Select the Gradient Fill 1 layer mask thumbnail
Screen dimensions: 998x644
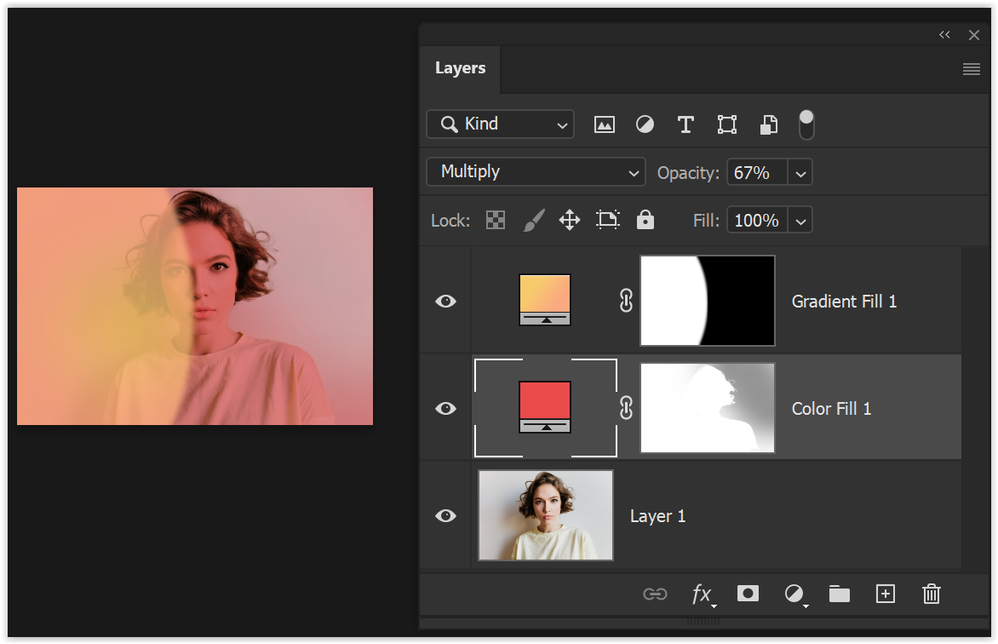point(707,300)
